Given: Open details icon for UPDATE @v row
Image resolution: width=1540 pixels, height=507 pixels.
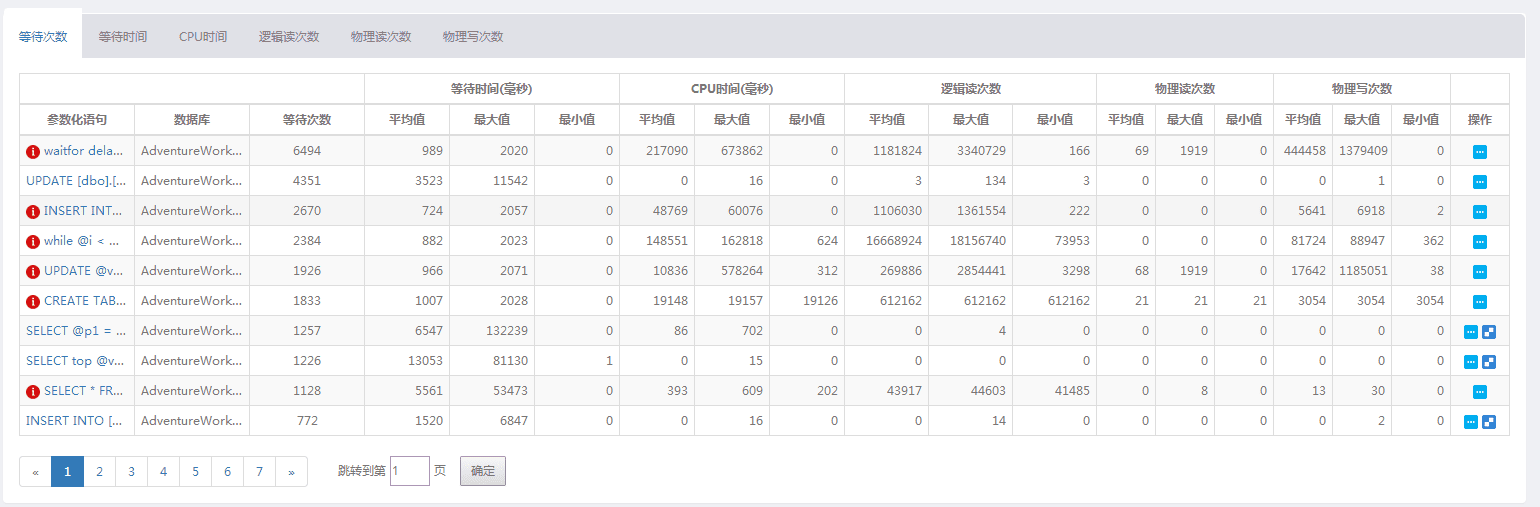Looking at the screenshot, I should (1479, 272).
